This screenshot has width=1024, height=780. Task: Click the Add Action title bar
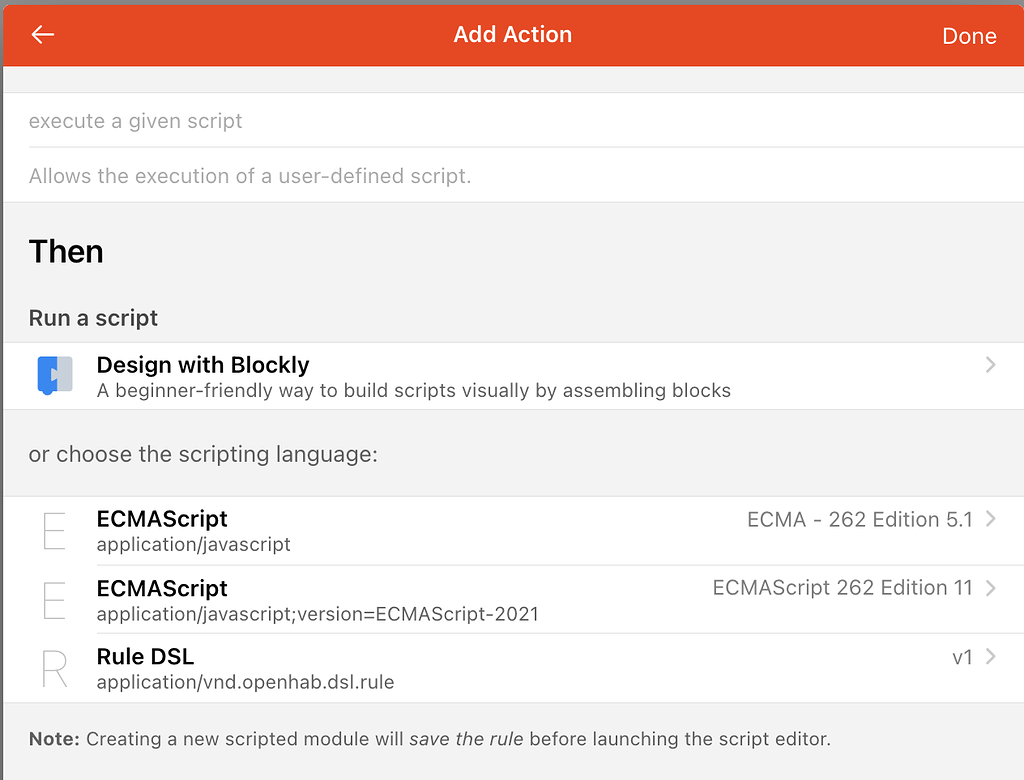tap(512, 35)
